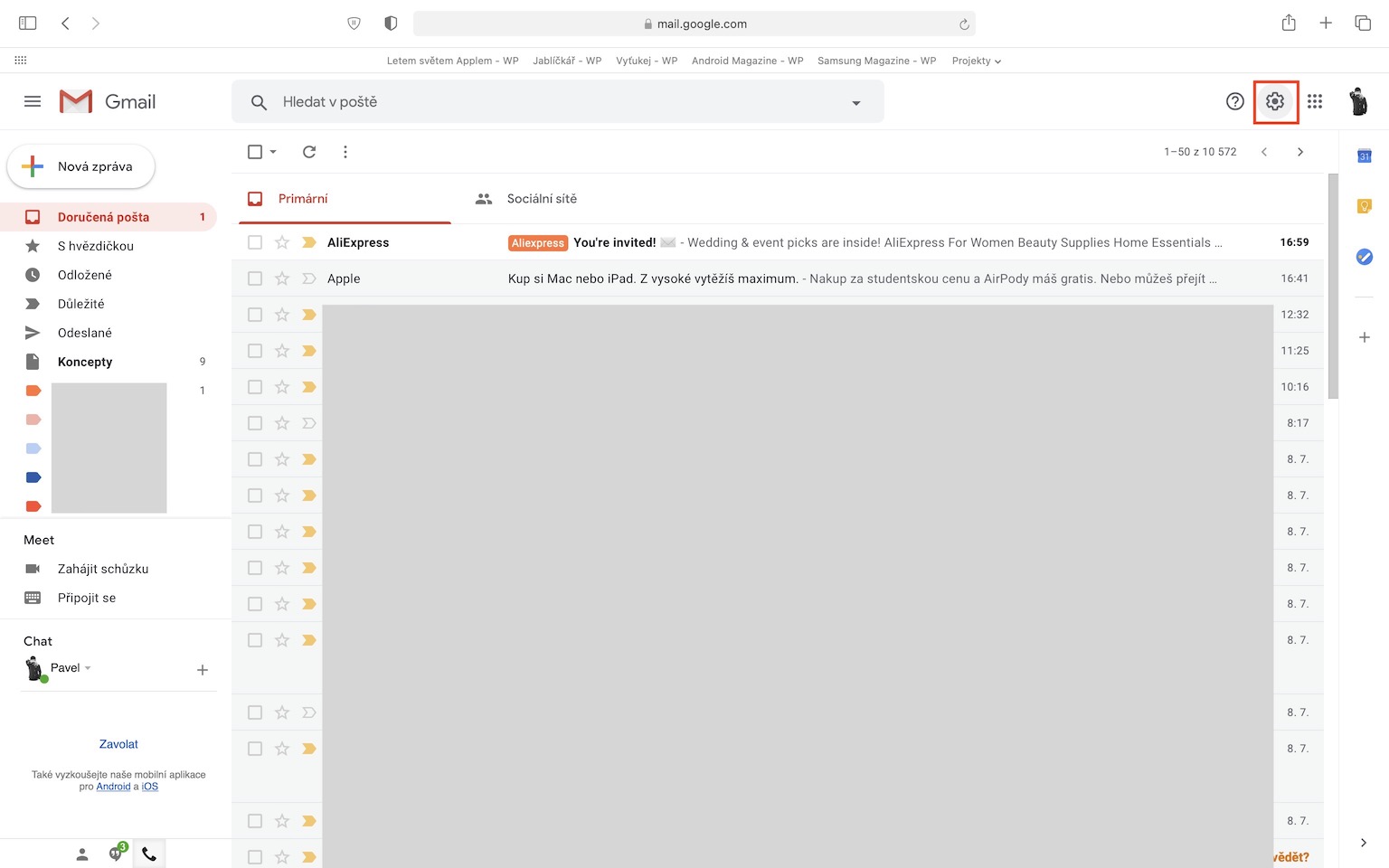Switch to the Primární inbox tab
This screenshot has width=1389, height=868.
tap(345, 199)
